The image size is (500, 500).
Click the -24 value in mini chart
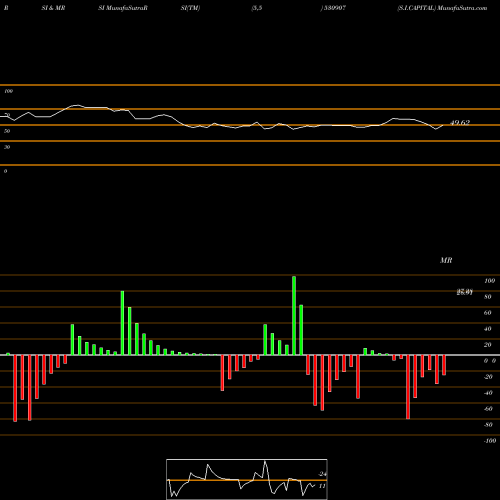pos(322,474)
